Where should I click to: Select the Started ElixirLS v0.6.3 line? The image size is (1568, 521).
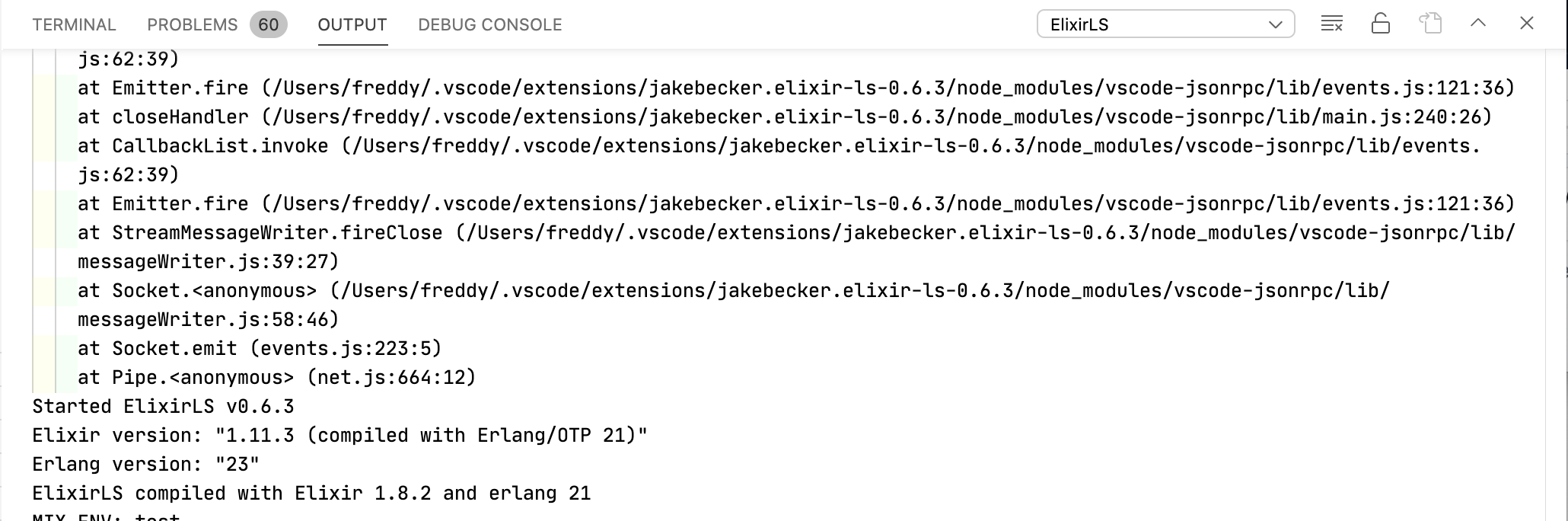tap(161, 406)
